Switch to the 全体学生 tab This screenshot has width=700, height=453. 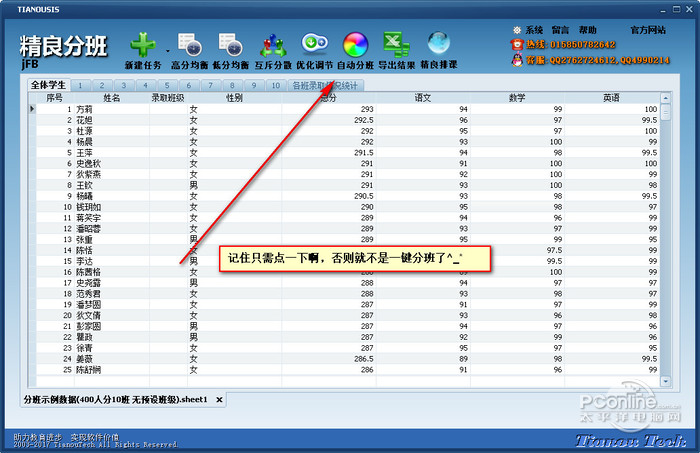coord(48,85)
